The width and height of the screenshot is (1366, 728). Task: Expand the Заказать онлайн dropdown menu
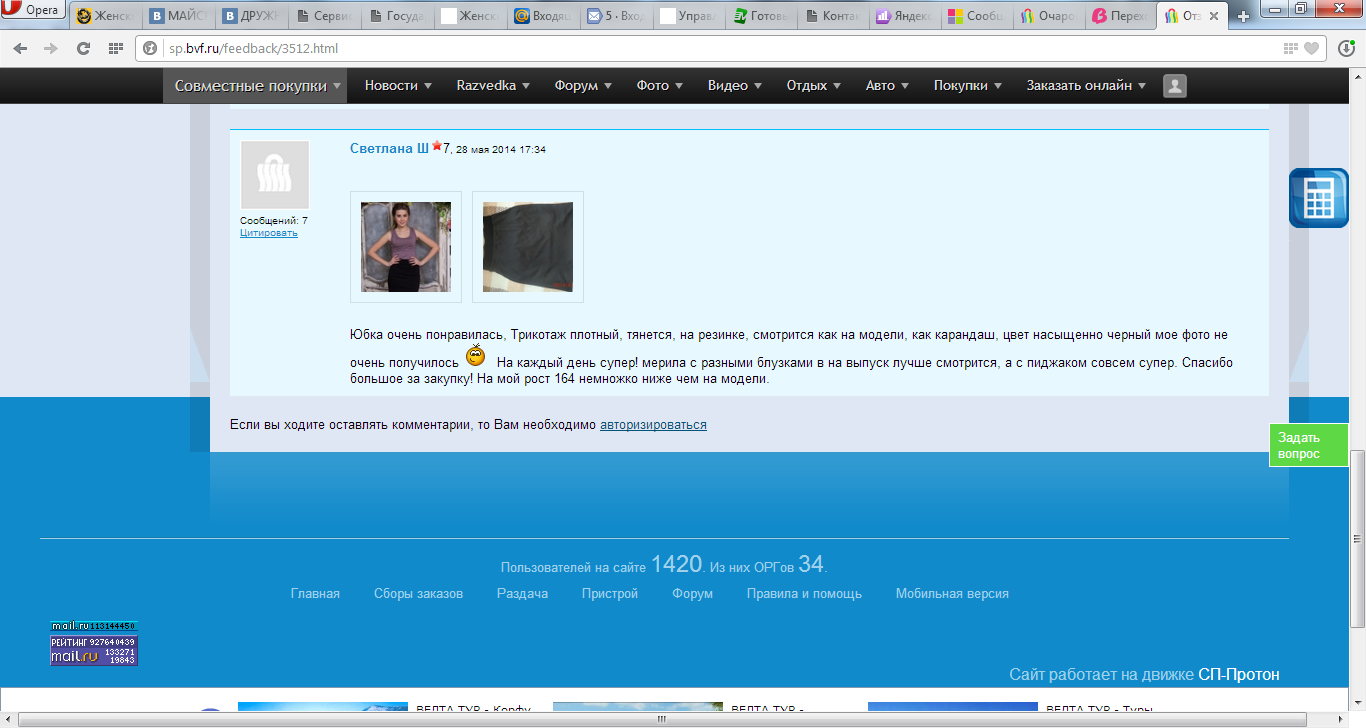click(1086, 86)
